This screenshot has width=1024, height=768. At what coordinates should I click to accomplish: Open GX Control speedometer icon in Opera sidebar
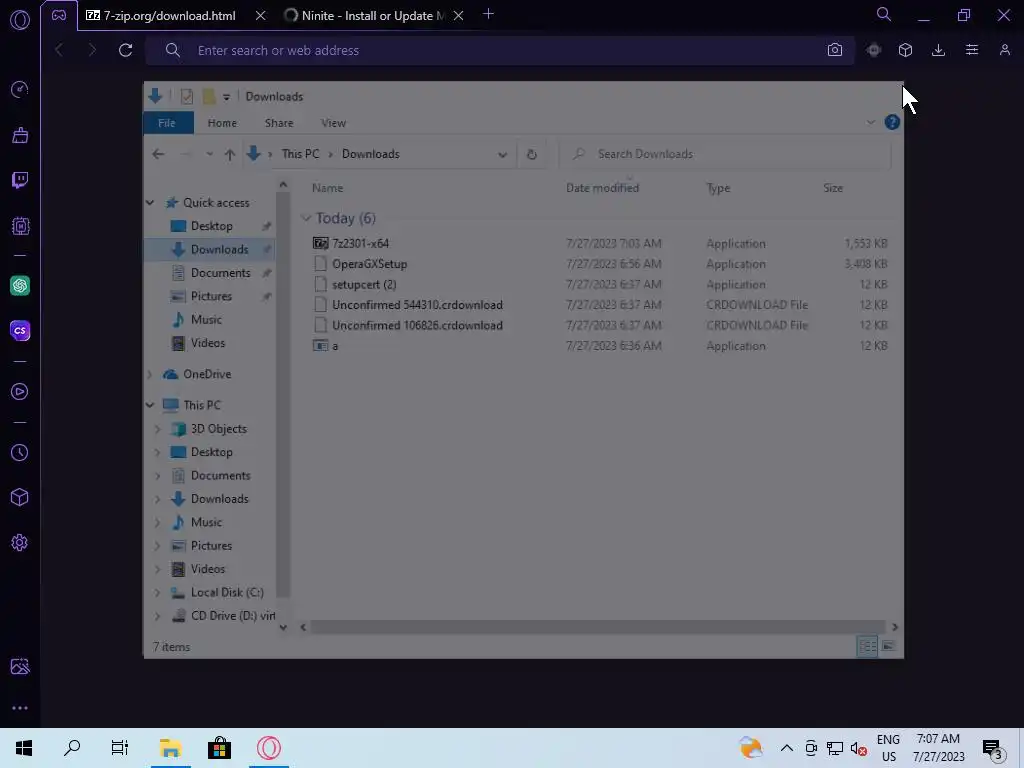point(20,89)
